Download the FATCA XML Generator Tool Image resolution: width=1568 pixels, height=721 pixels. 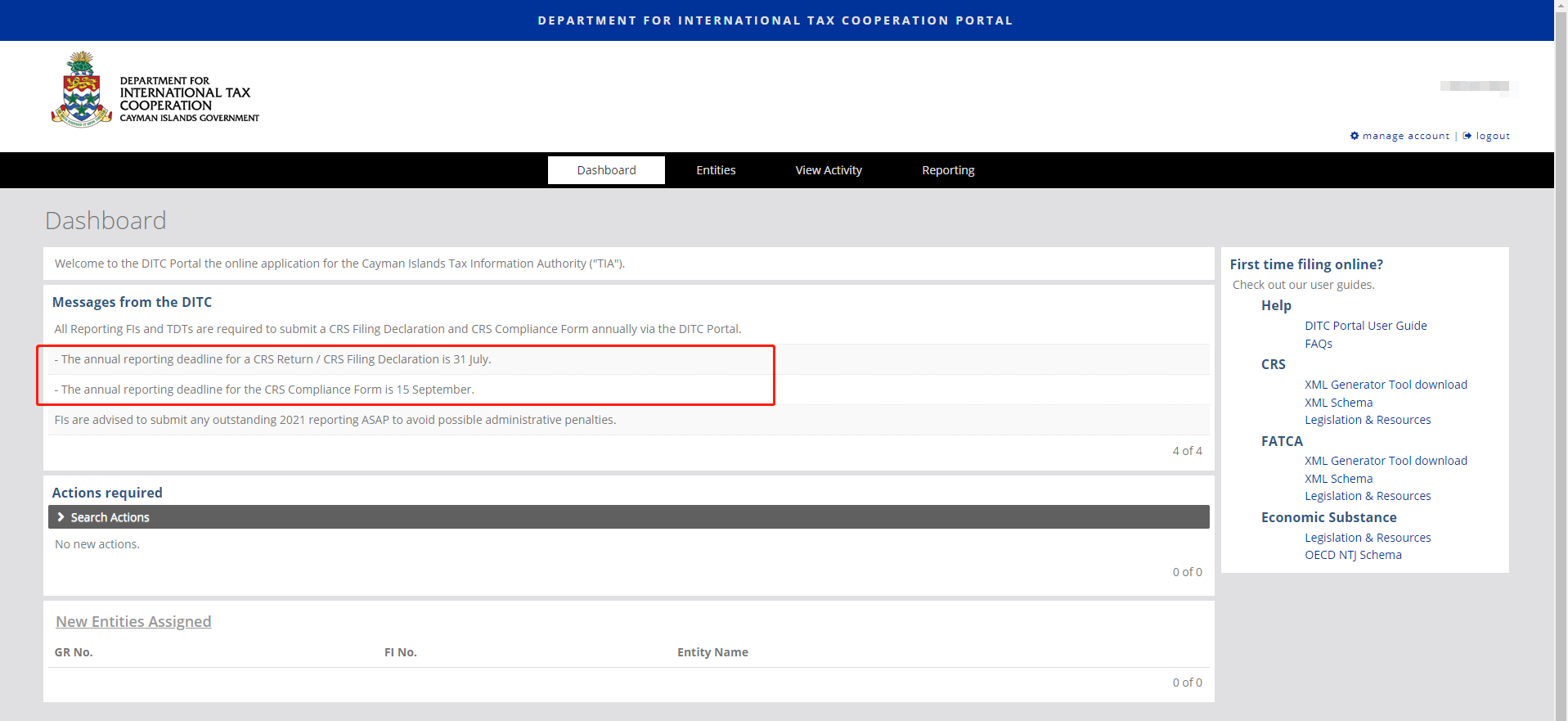(1386, 461)
